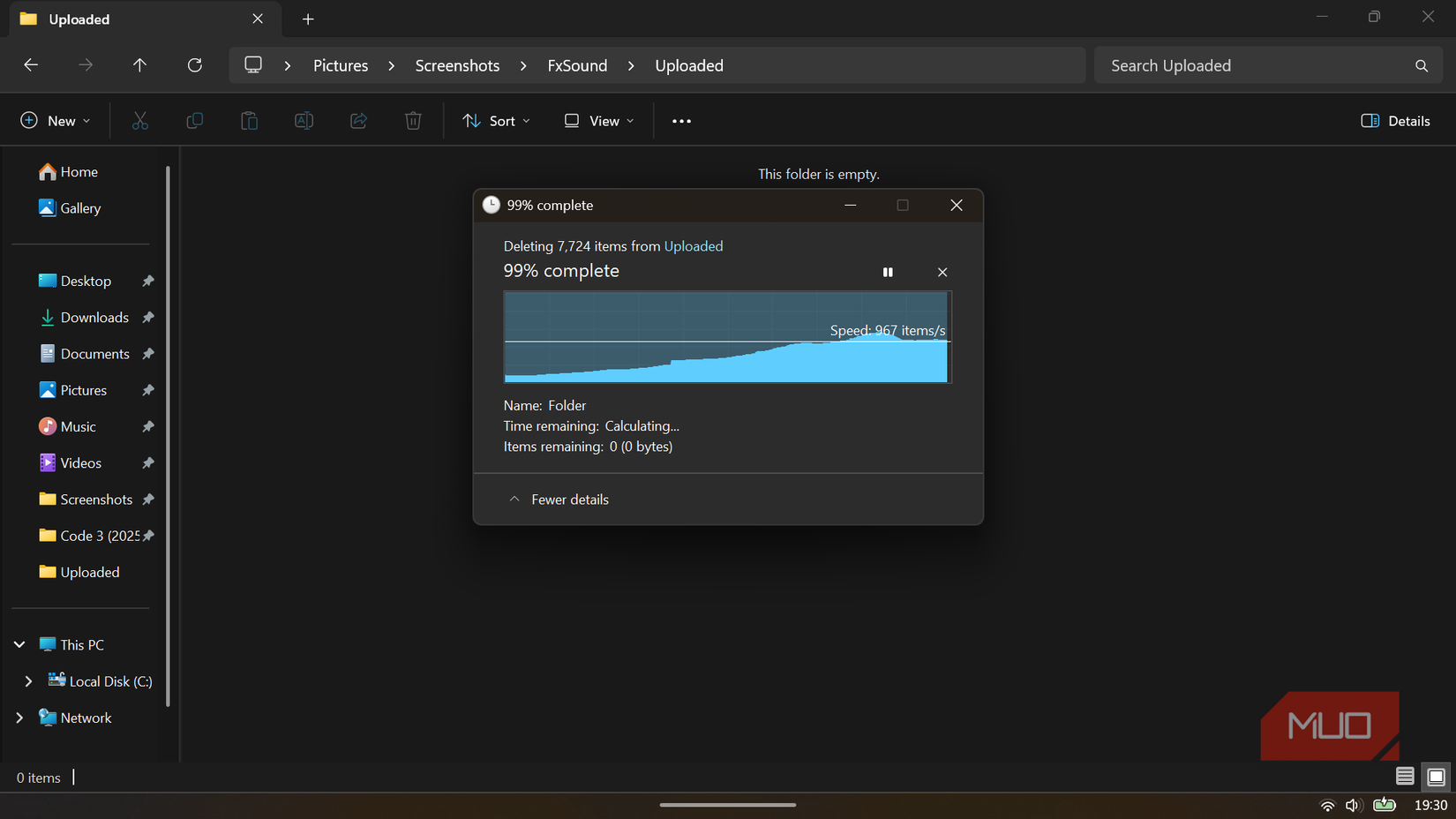Click the PC icon in address bar

pyautogui.click(x=253, y=65)
